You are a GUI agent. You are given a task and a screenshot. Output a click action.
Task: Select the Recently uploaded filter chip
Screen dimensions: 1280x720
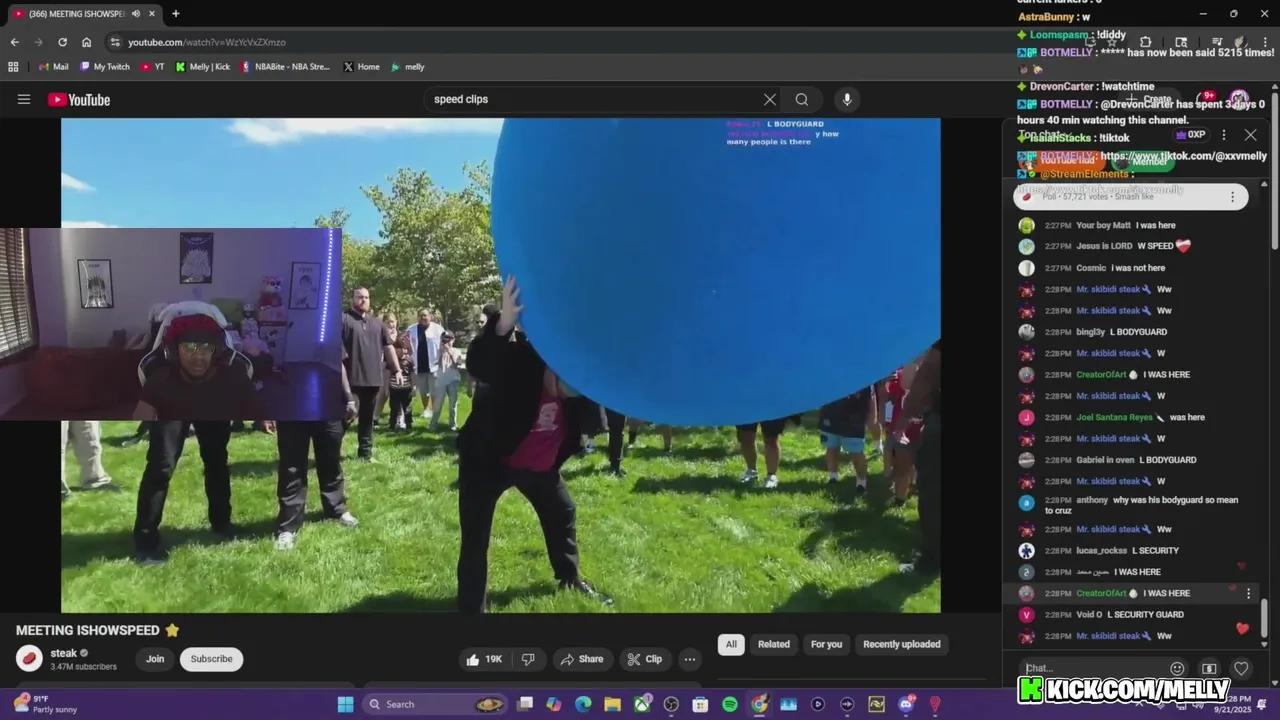901,644
